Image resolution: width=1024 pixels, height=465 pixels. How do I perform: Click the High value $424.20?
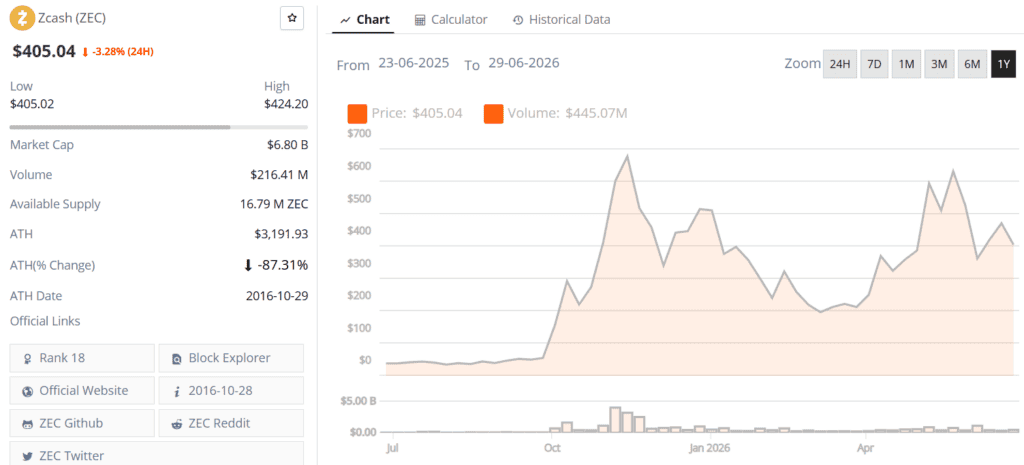point(286,103)
